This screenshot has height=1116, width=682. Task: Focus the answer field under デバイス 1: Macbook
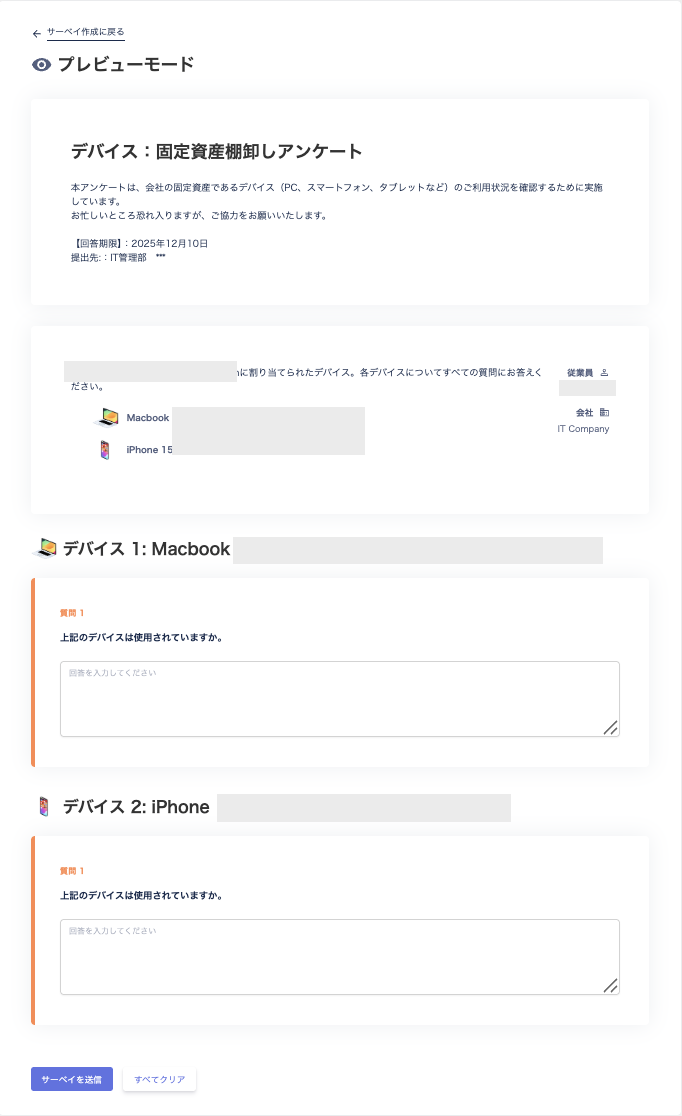[x=339, y=699]
